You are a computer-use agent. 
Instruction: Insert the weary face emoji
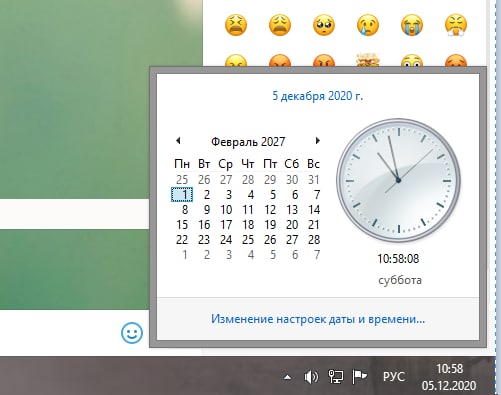tap(280, 25)
